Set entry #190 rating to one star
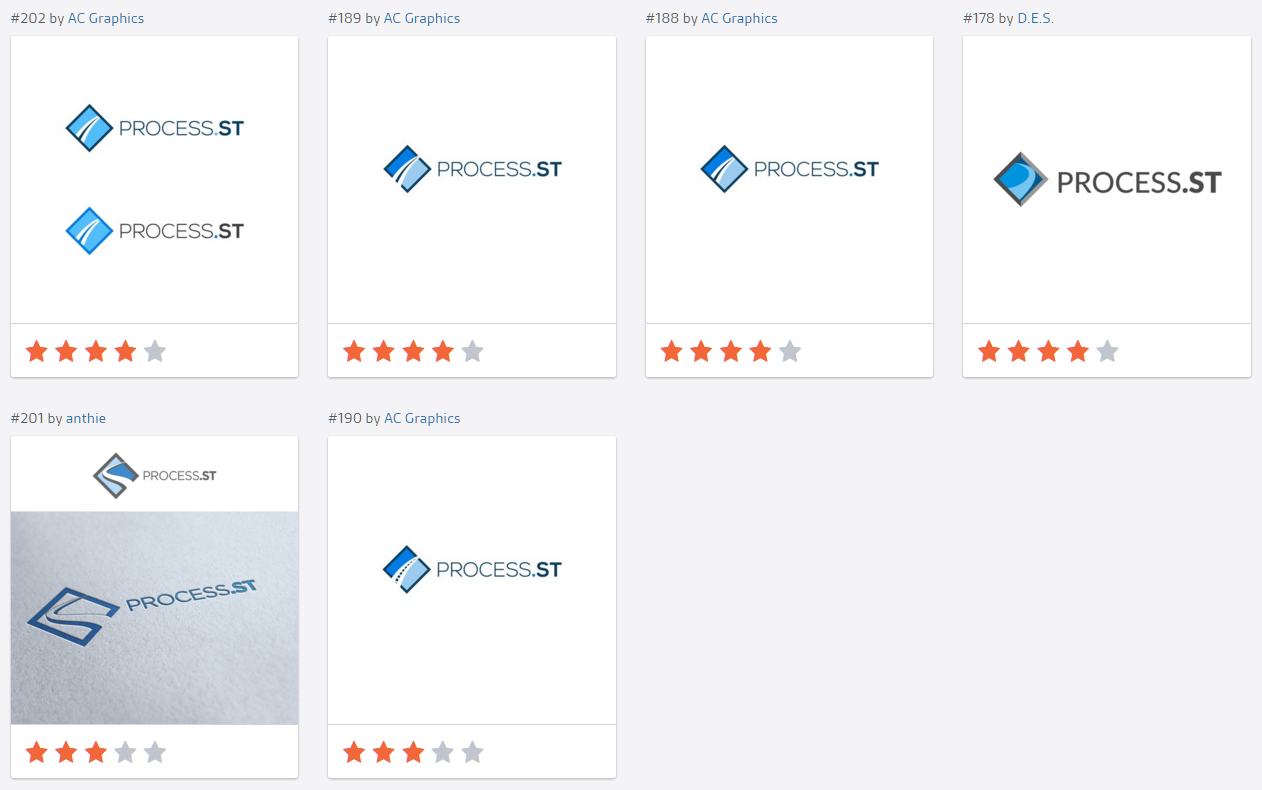 [354, 752]
